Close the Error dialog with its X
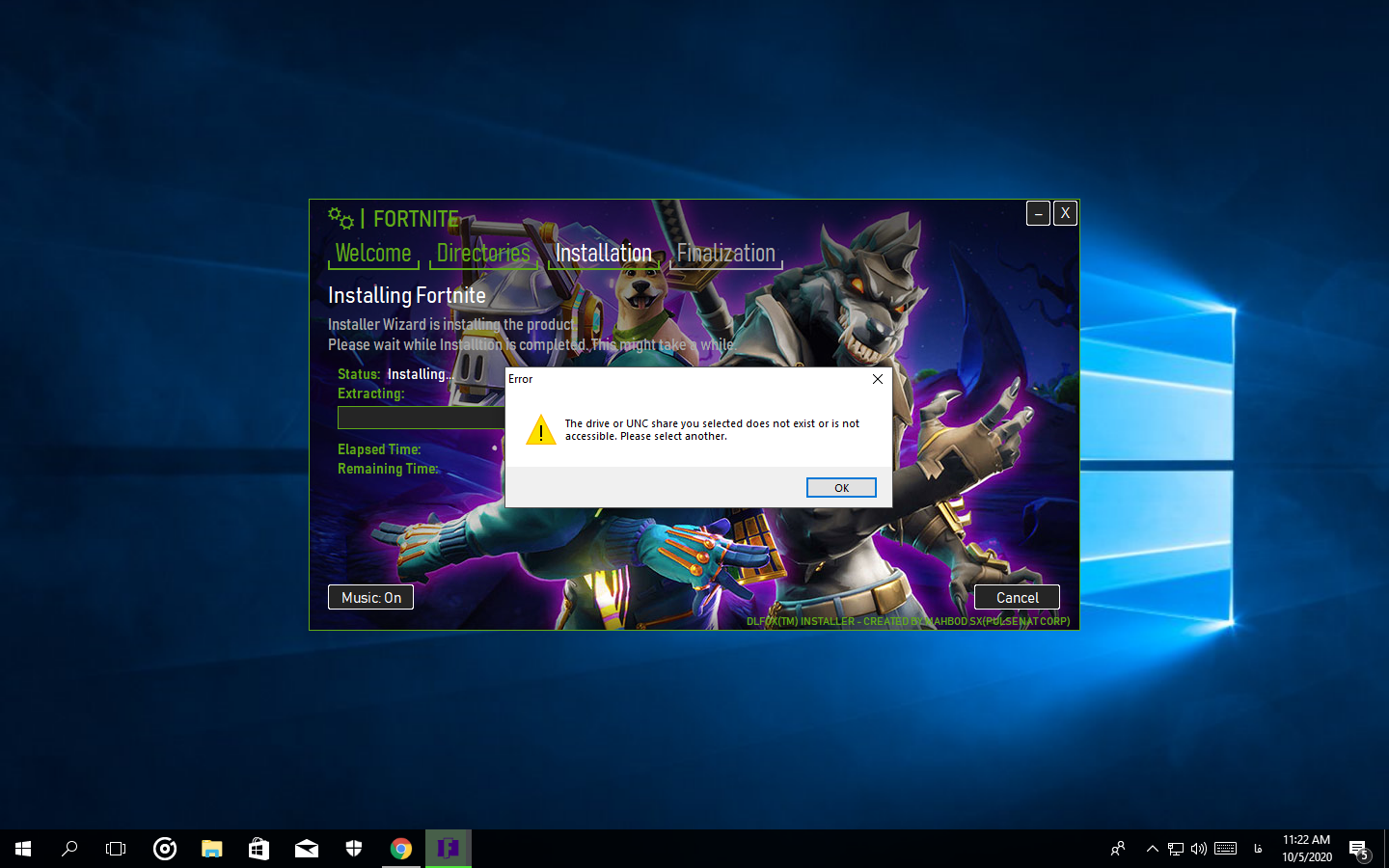Image resolution: width=1389 pixels, height=868 pixels. click(x=877, y=379)
